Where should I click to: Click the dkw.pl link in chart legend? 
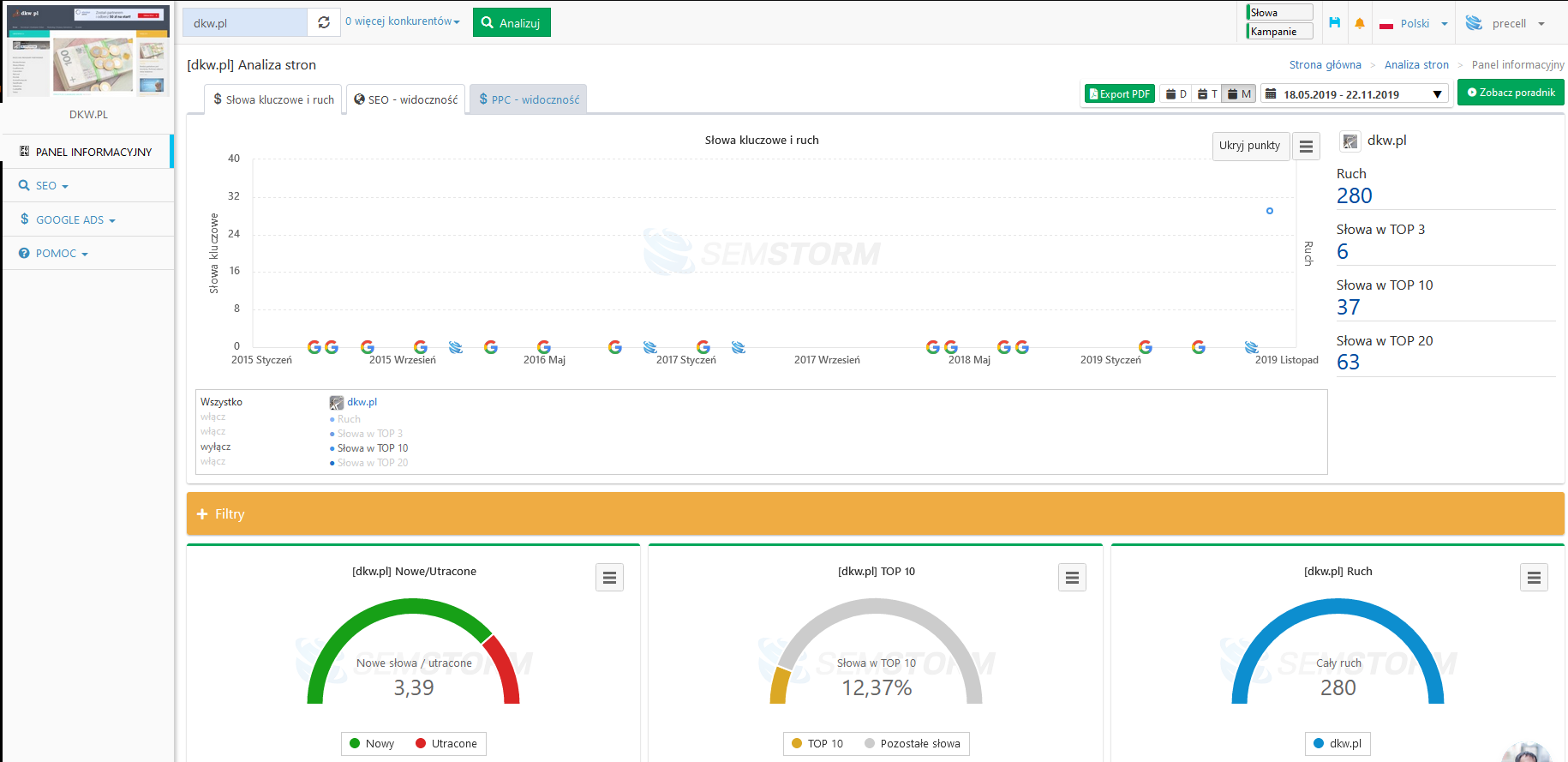click(362, 402)
